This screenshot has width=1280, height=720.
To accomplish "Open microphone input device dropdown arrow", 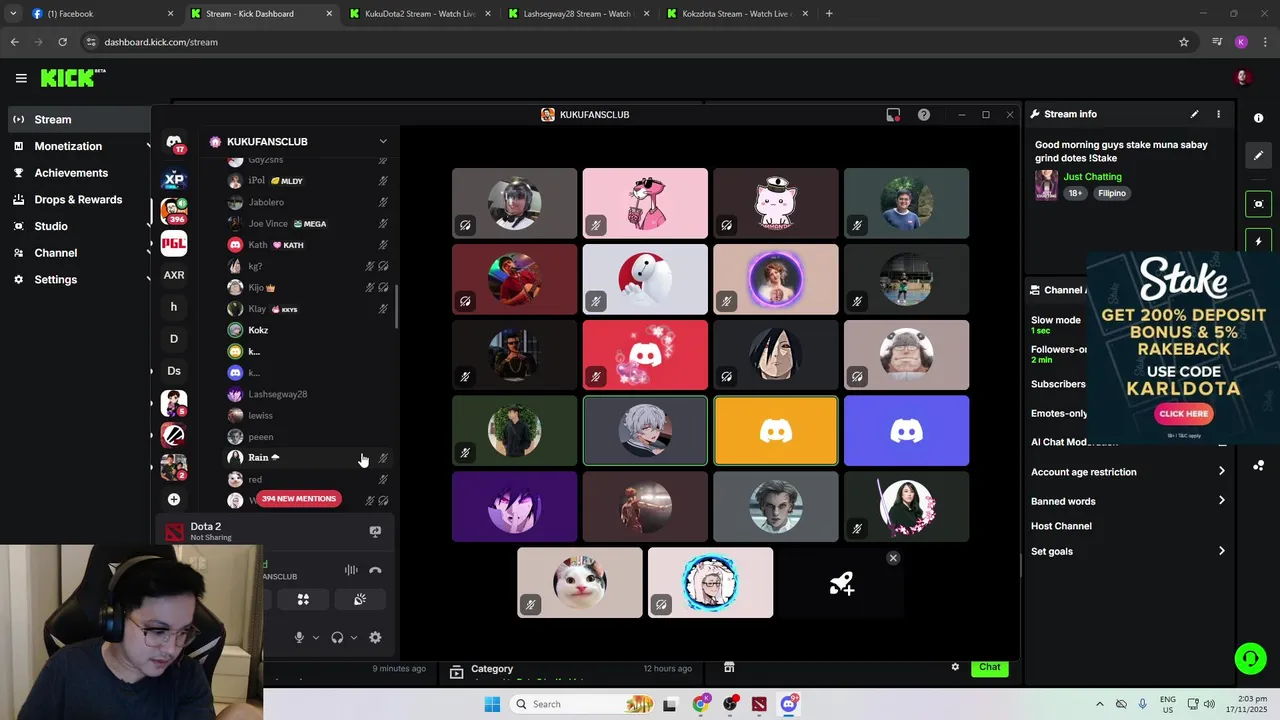I will click(x=316, y=638).
